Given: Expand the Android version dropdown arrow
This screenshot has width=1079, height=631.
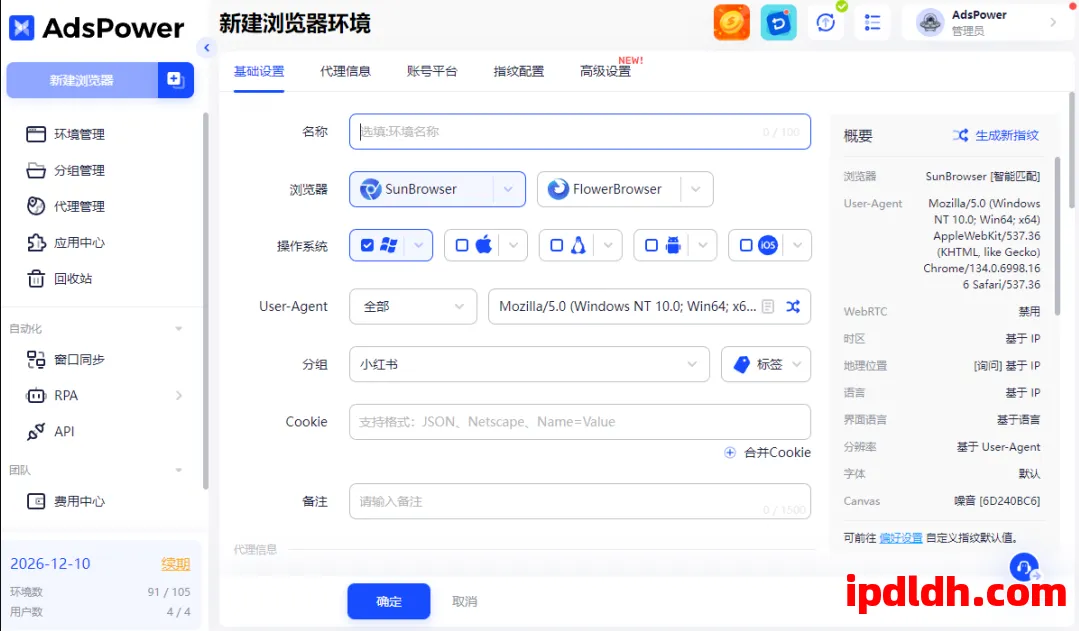Looking at the screenshot, I should point(703,246).
